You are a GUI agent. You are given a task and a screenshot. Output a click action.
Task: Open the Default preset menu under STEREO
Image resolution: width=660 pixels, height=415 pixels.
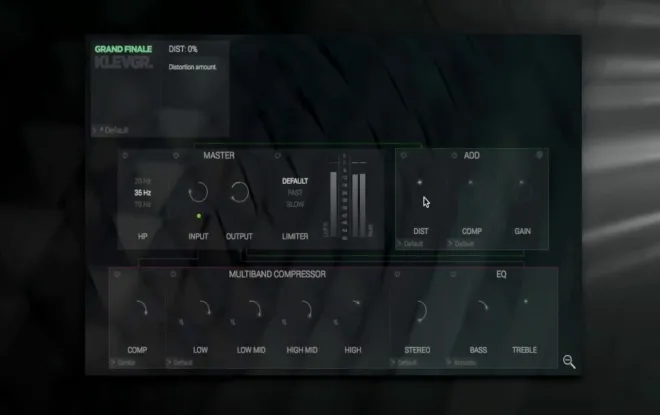[404, 362]
